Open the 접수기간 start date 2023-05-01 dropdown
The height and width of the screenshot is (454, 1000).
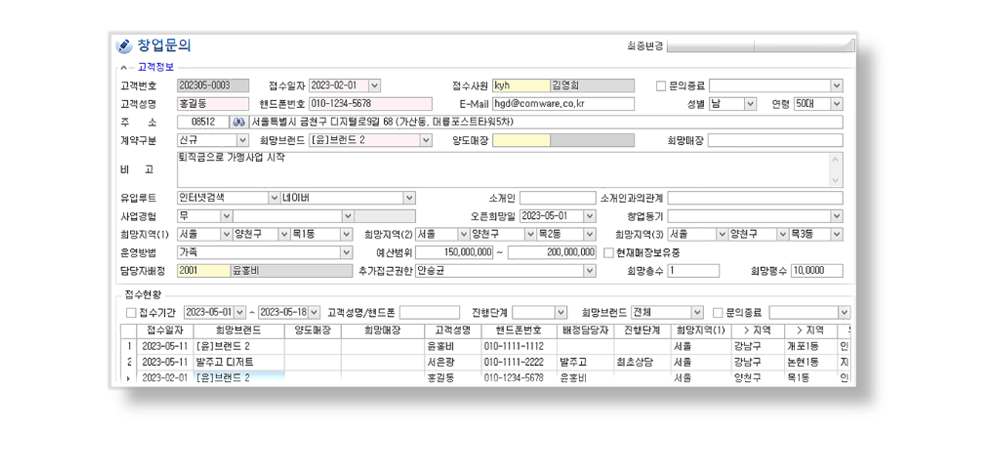tap(240, 312)
